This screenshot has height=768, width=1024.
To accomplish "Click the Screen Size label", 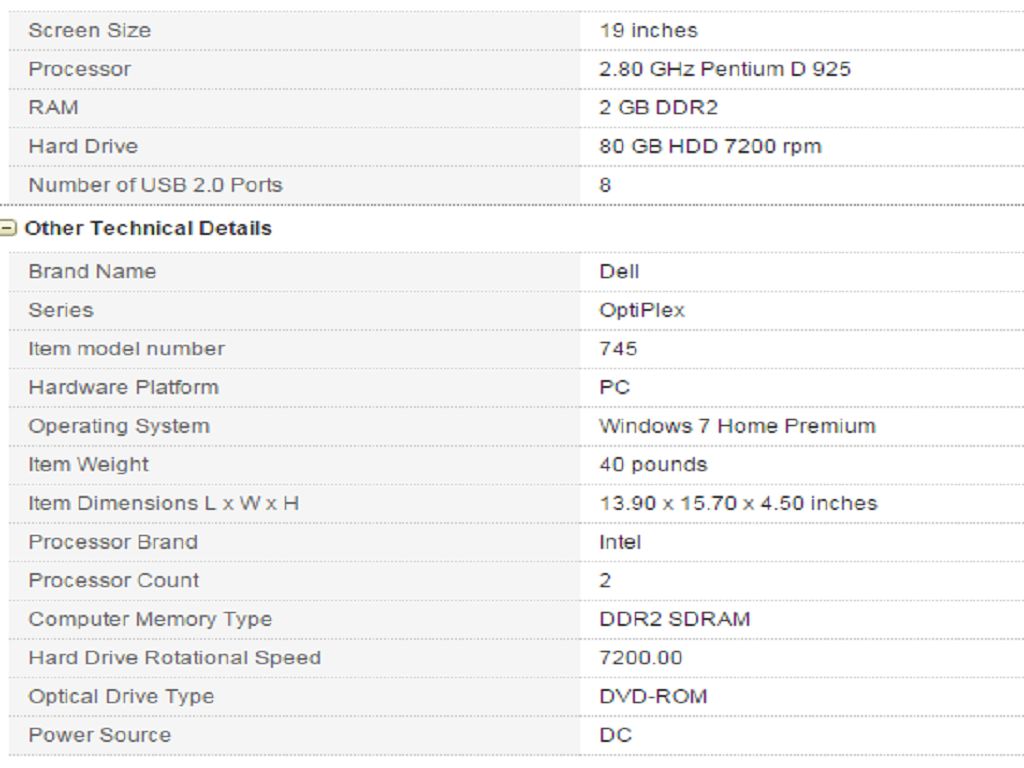I will pos(90,30).
